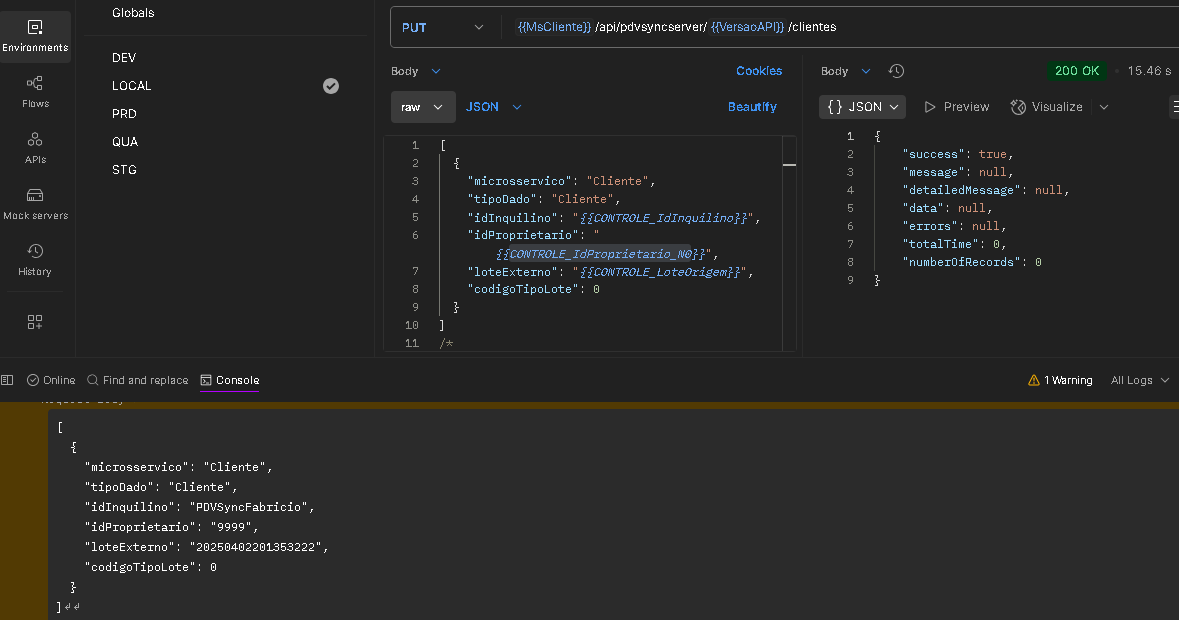Image resolution: width=1179 pixels, height=620 pixels.
Task: Toggle the active LOCAL environment checkmark
Action: tap(331, 86)
